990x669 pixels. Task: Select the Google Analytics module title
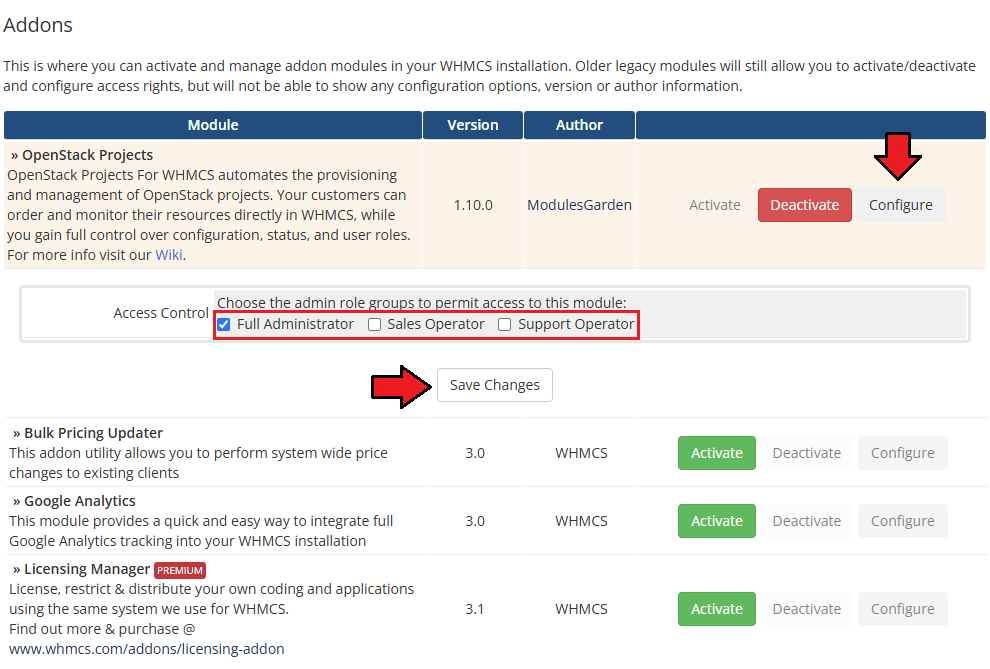(80, 501)
